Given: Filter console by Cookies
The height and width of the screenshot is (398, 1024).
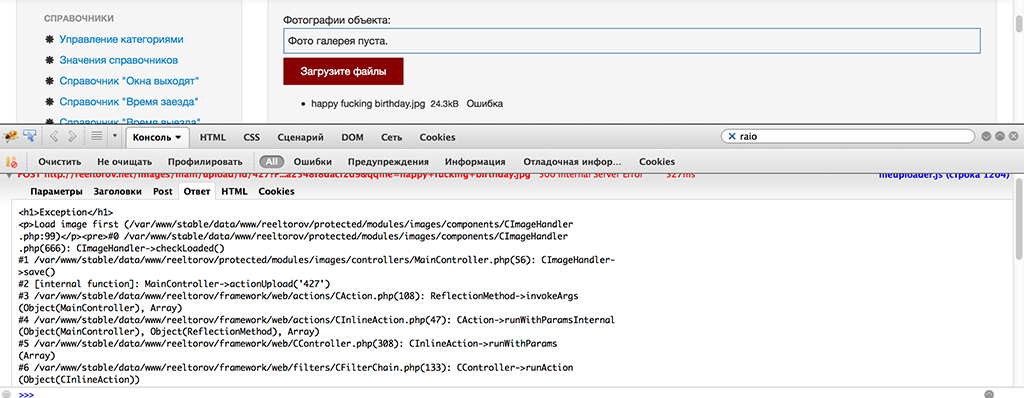Looking at the screenshot, I should point(656,161).
